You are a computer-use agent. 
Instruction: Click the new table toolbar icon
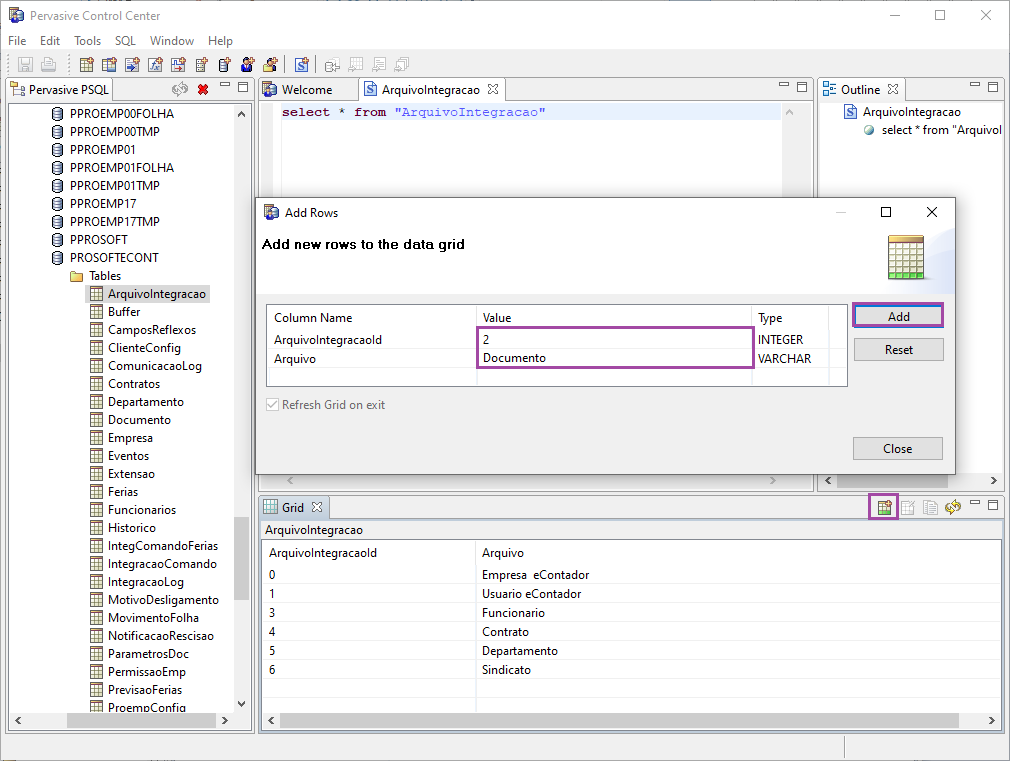tap(86, 65)
